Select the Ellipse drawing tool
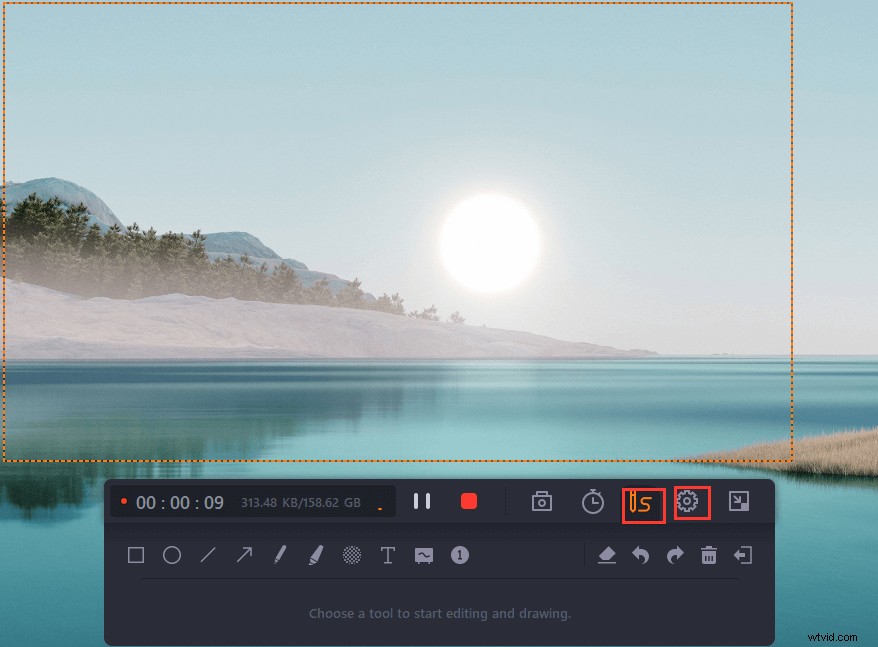This screenshot has height=647, width=878. tap(171, 556)
